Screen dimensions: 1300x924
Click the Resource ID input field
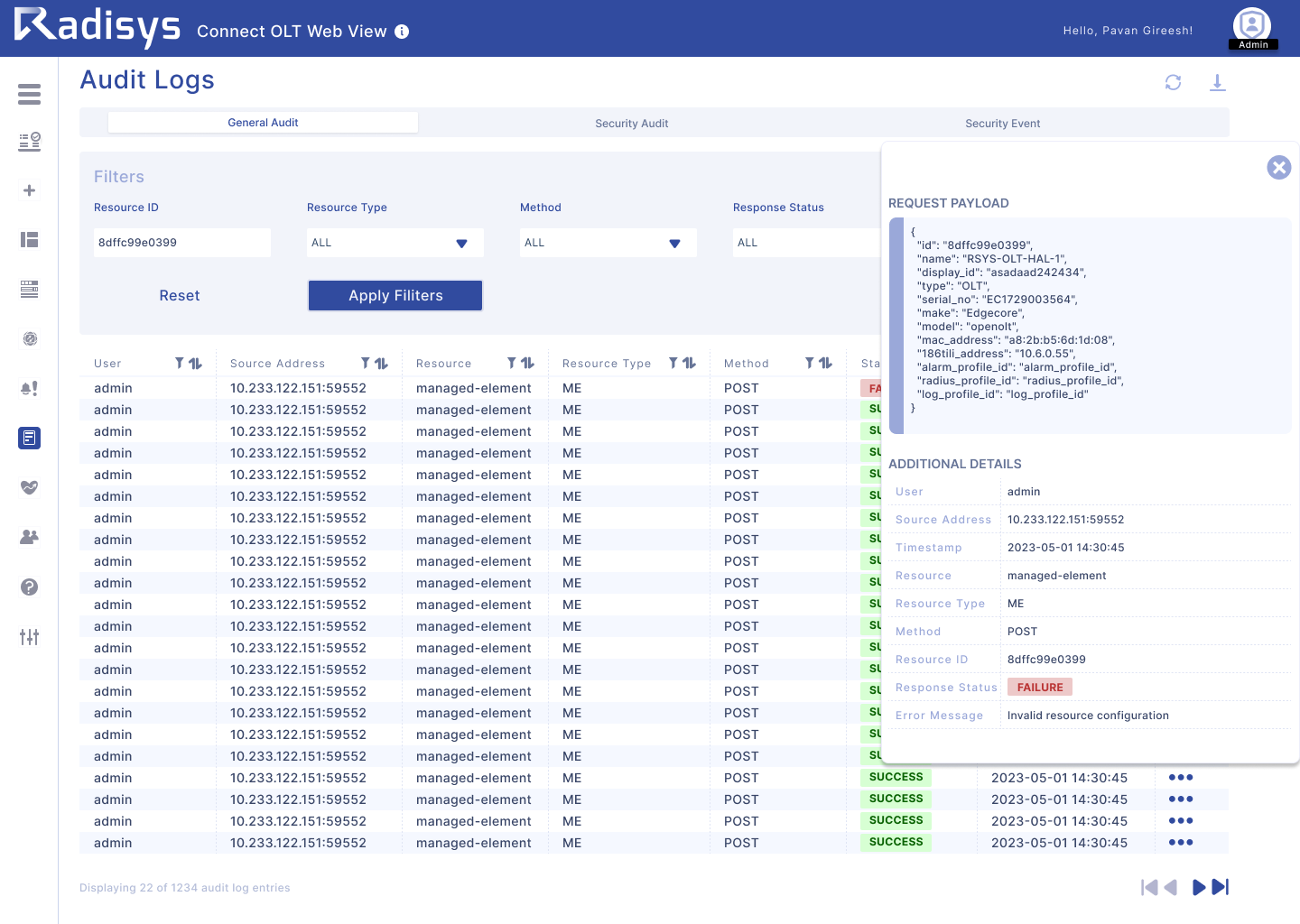pos(181,243)
